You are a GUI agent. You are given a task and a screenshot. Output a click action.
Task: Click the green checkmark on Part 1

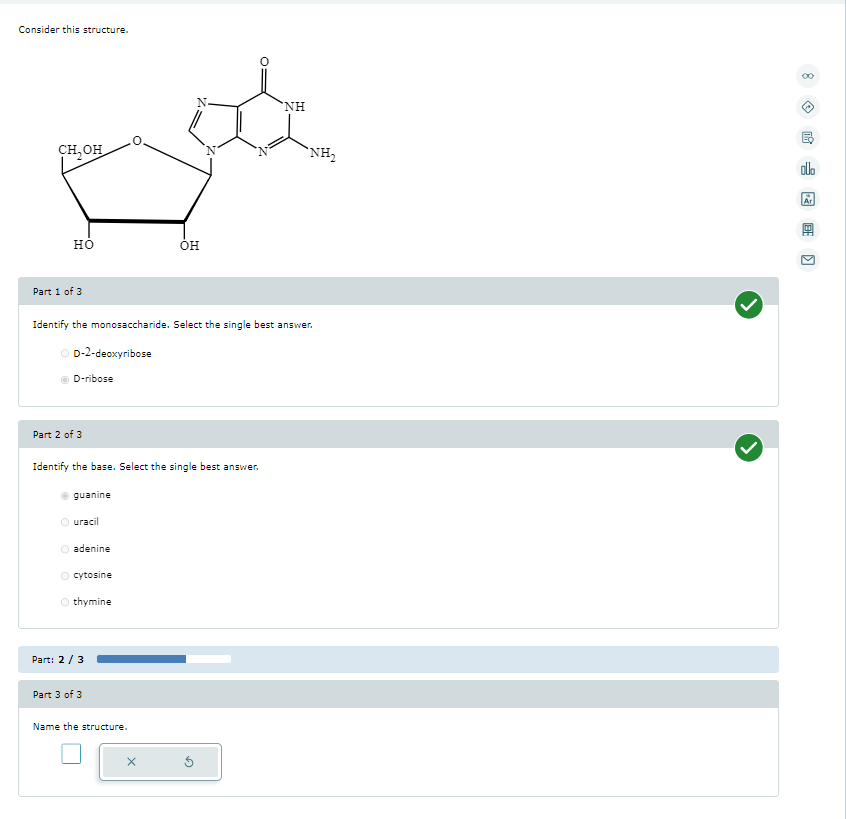pos(749,305)
